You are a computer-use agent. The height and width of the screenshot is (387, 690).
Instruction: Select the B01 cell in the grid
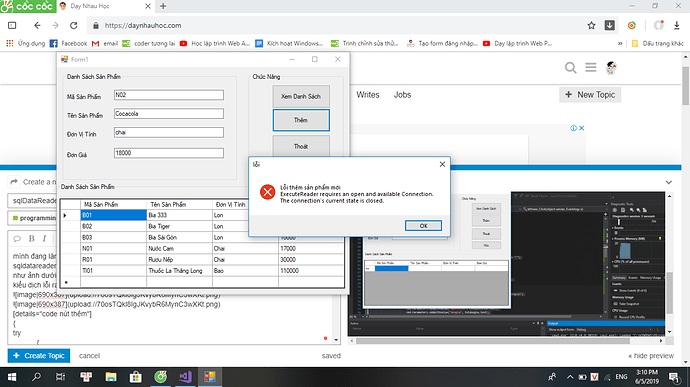pyautogui.click(x=114, y=215)
